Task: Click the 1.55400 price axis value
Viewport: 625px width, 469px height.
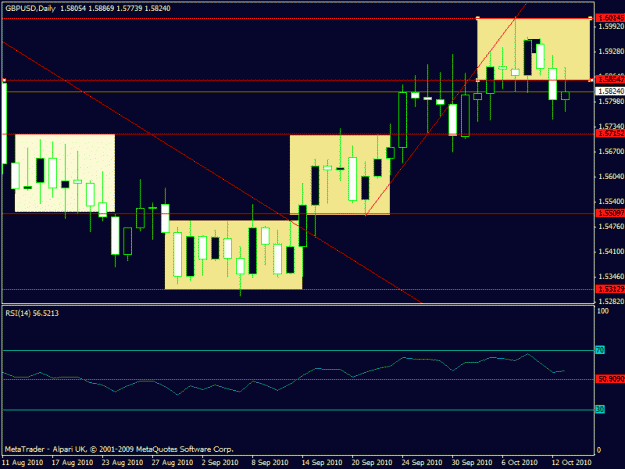Action: (x=611, y=202)
